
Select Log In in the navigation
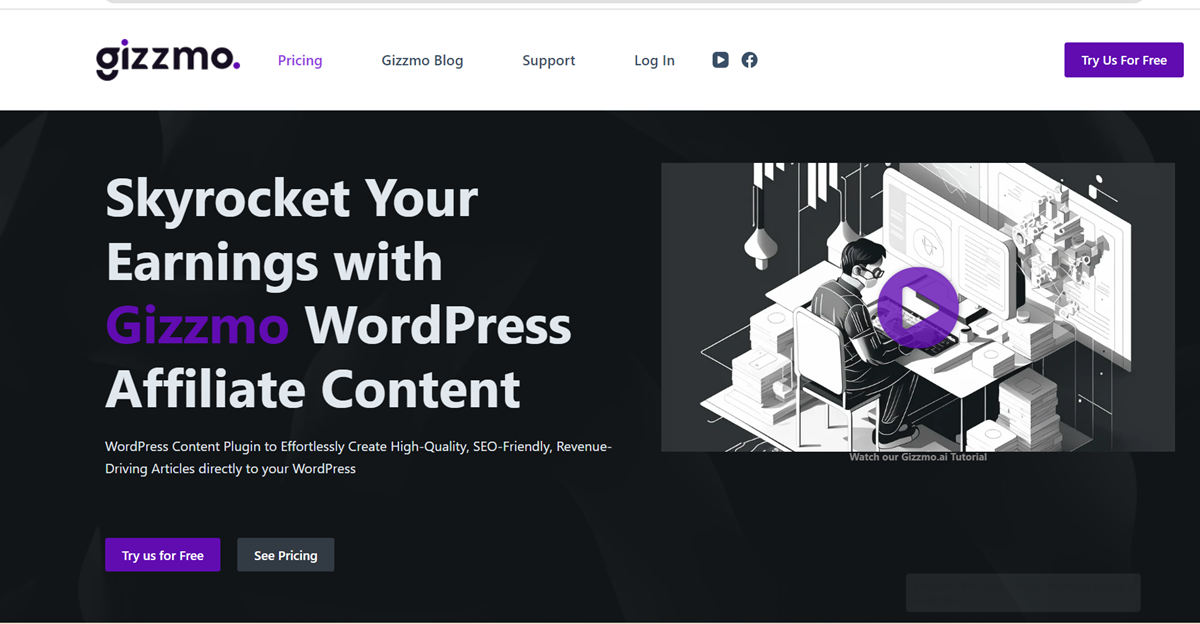pos(654,60)
